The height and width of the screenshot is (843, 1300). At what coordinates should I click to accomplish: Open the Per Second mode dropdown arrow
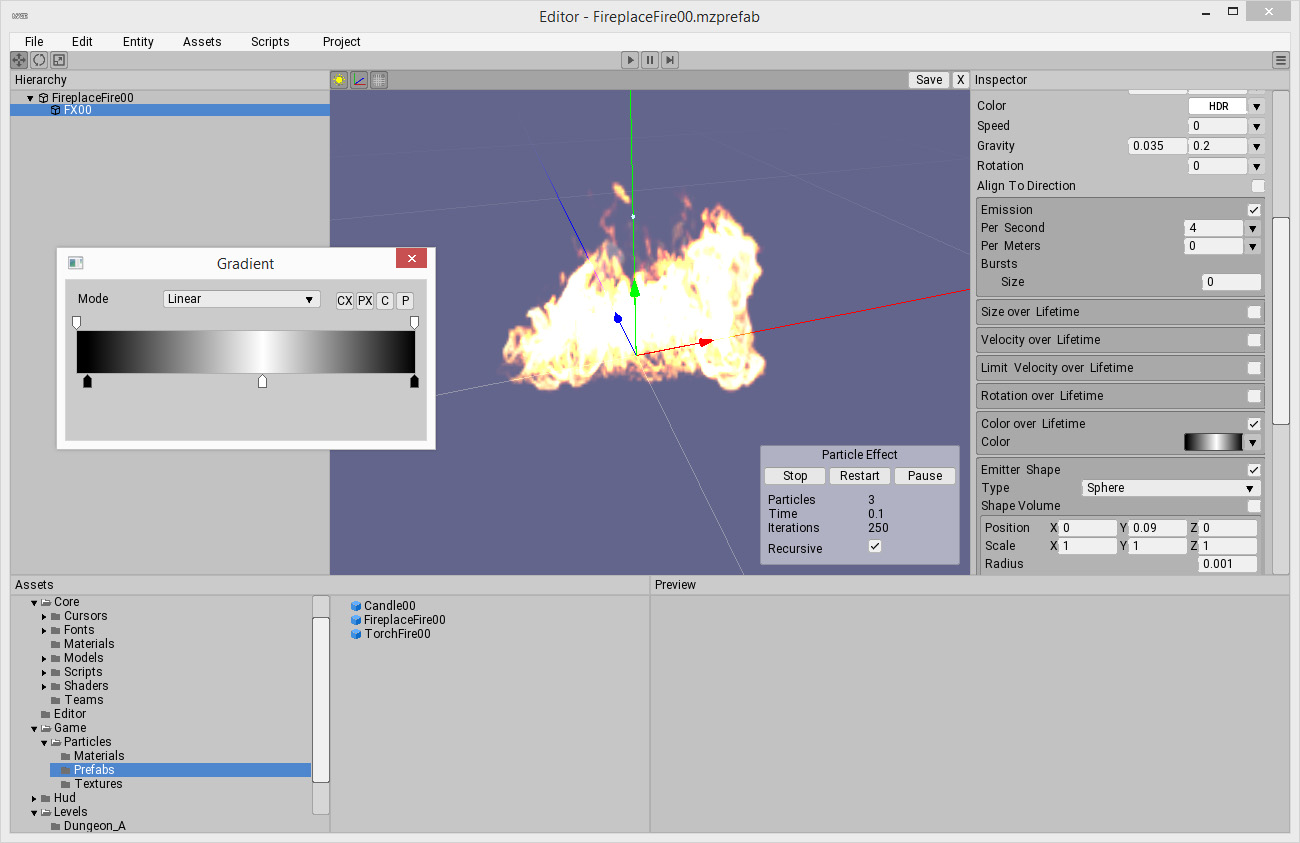click(x=1252, y=228)
